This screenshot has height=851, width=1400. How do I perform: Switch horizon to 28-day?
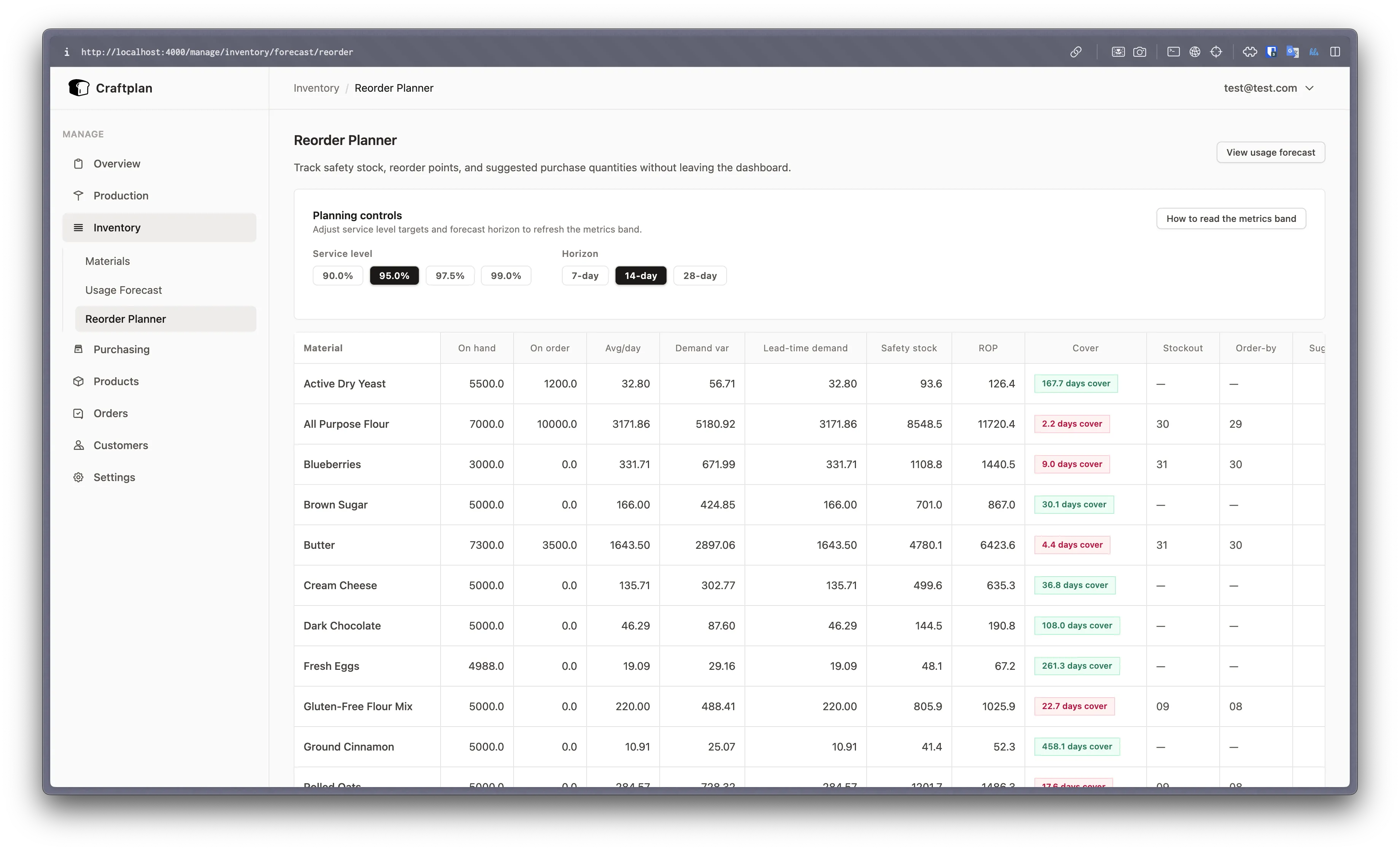click(x=700, y=276)
